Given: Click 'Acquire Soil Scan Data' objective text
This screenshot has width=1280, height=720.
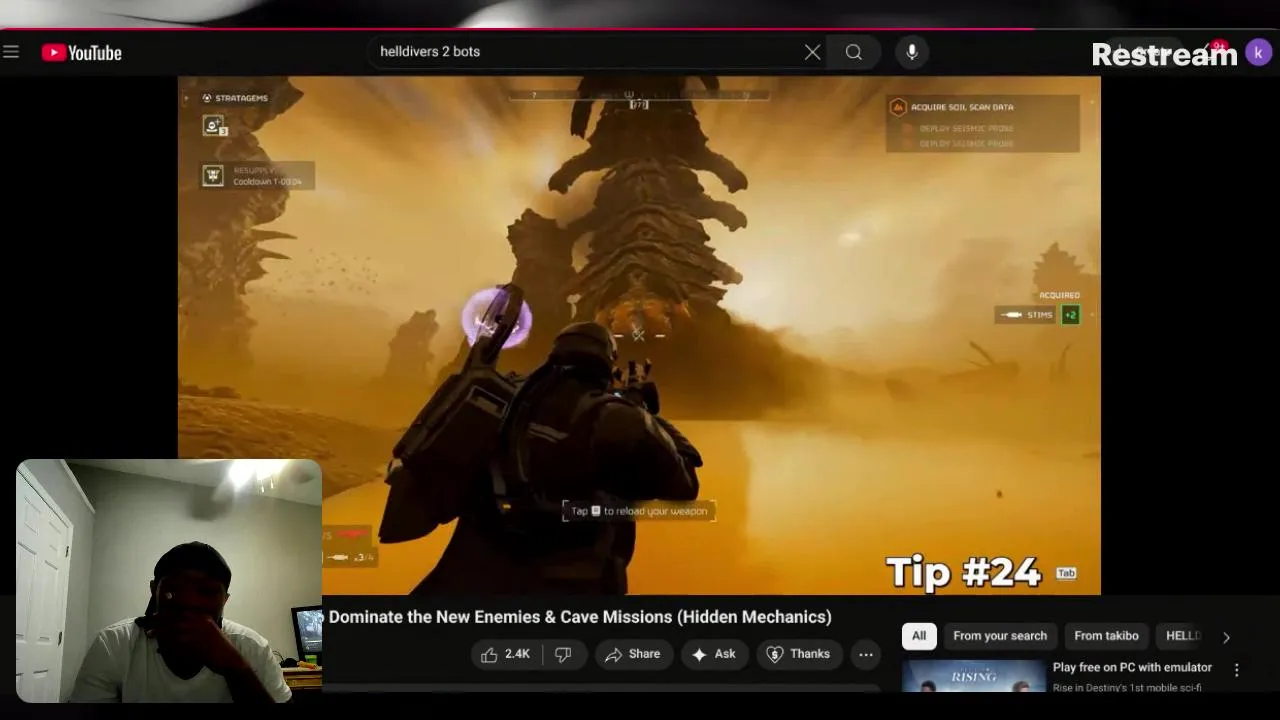Looking at the screenshot, I should 961,107.
